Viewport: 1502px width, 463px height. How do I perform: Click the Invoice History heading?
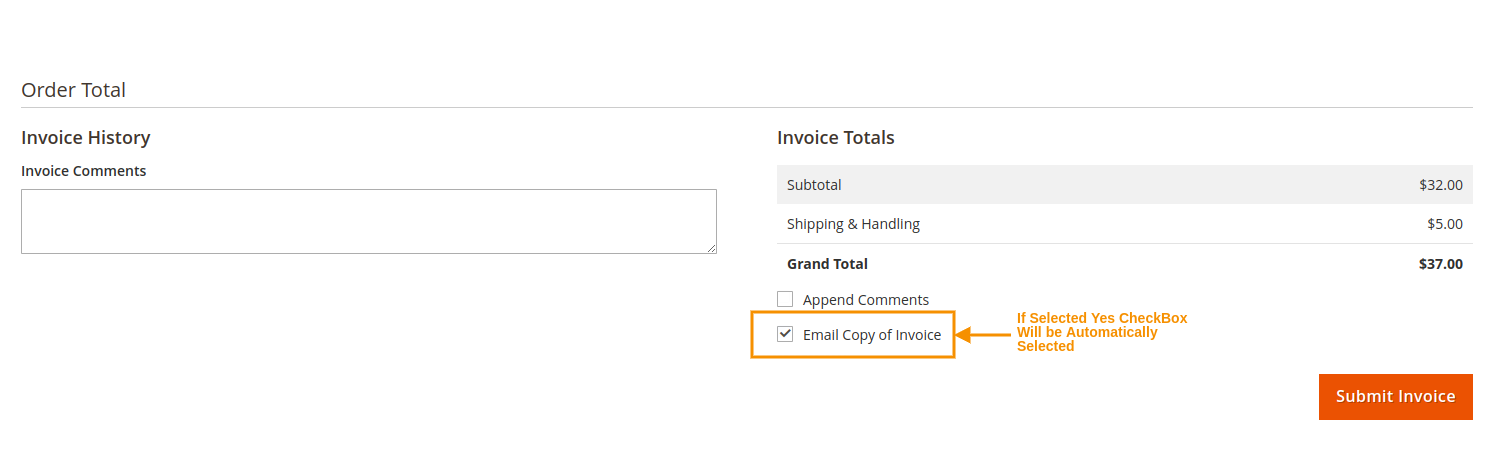point(85,137)
